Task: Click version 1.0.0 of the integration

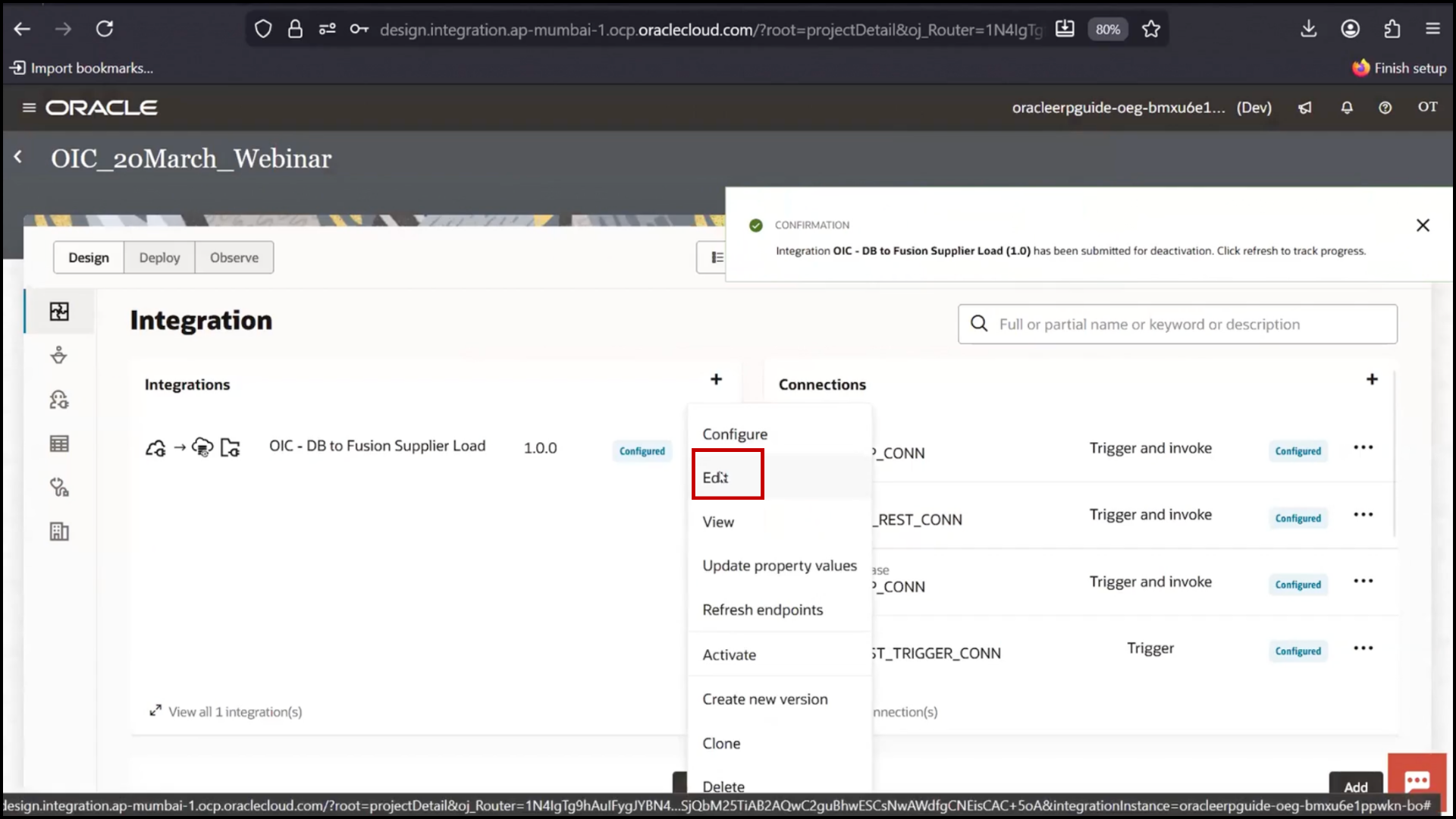Action: tap(540, 448)
